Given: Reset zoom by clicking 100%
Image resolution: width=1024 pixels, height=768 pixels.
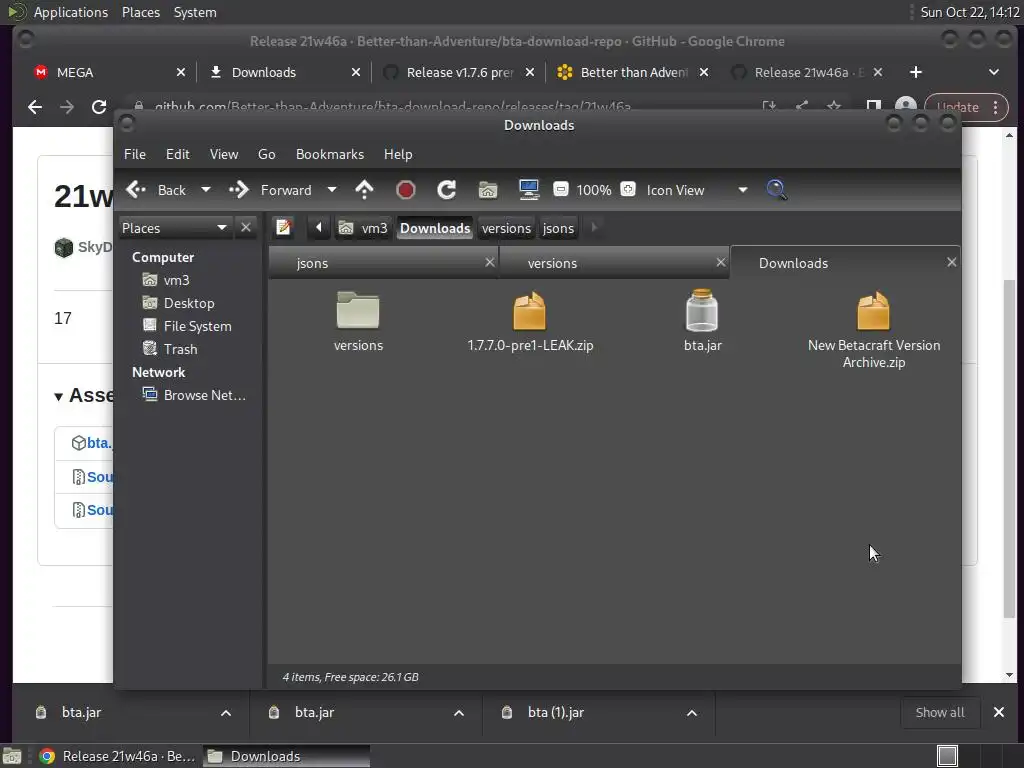Looking at the screenshot, I should point(594,190).
